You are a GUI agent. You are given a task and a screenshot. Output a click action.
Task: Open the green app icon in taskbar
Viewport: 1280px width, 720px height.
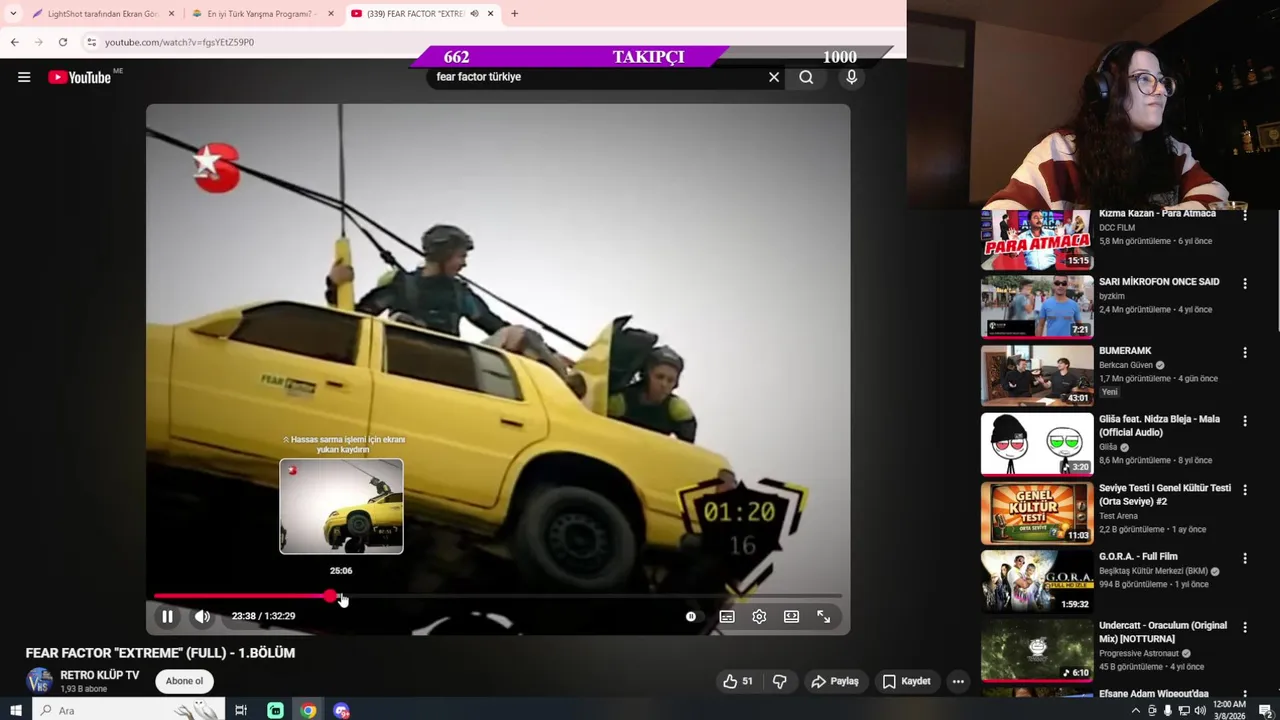tap(275, 710)
